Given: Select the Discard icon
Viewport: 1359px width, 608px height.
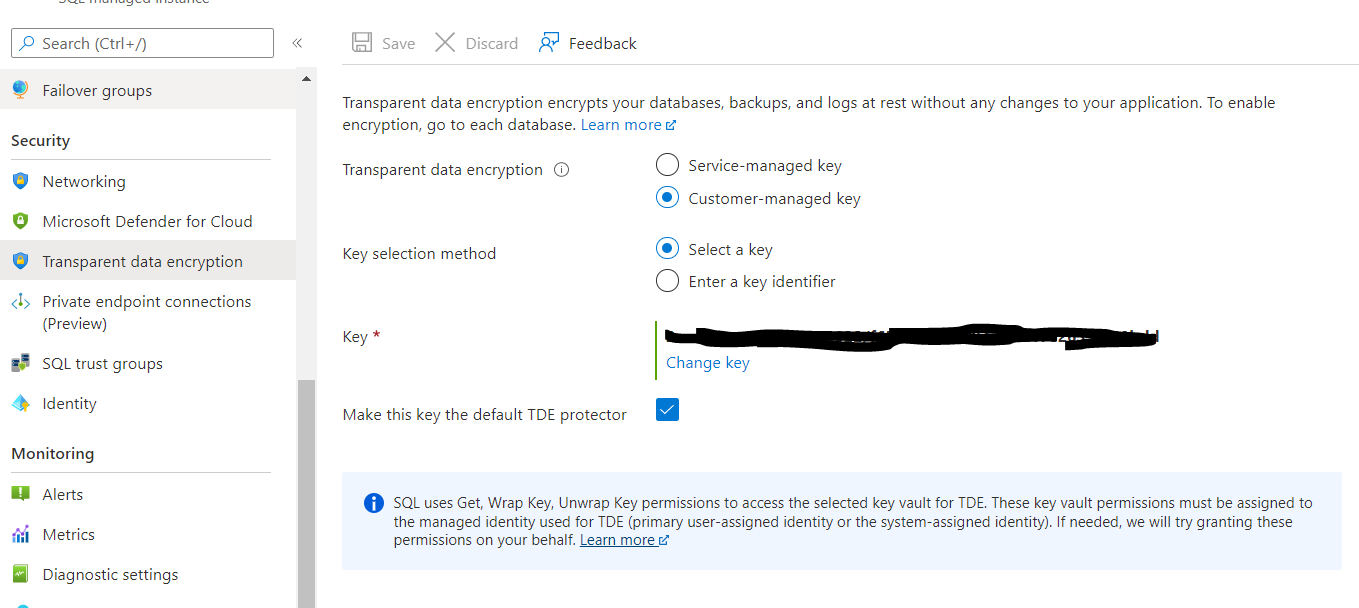Looking at the screenshot, I should [445, 42].
